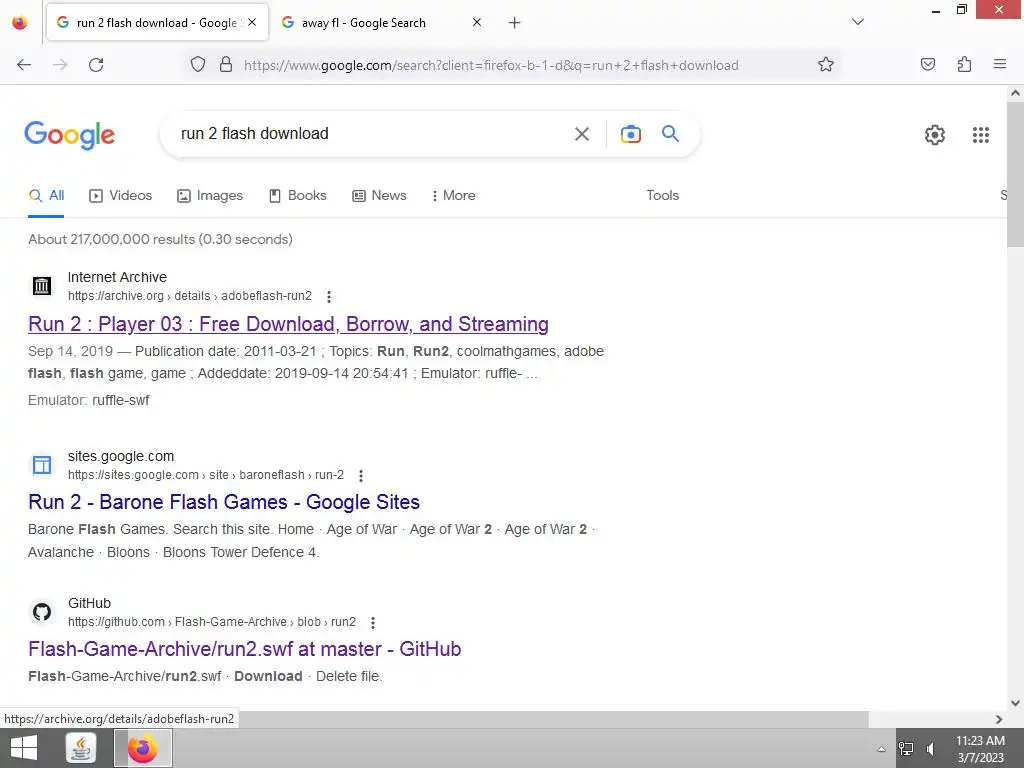Open the Extensions puzzle icon
1024x768 pixels.
click(964, 64)
